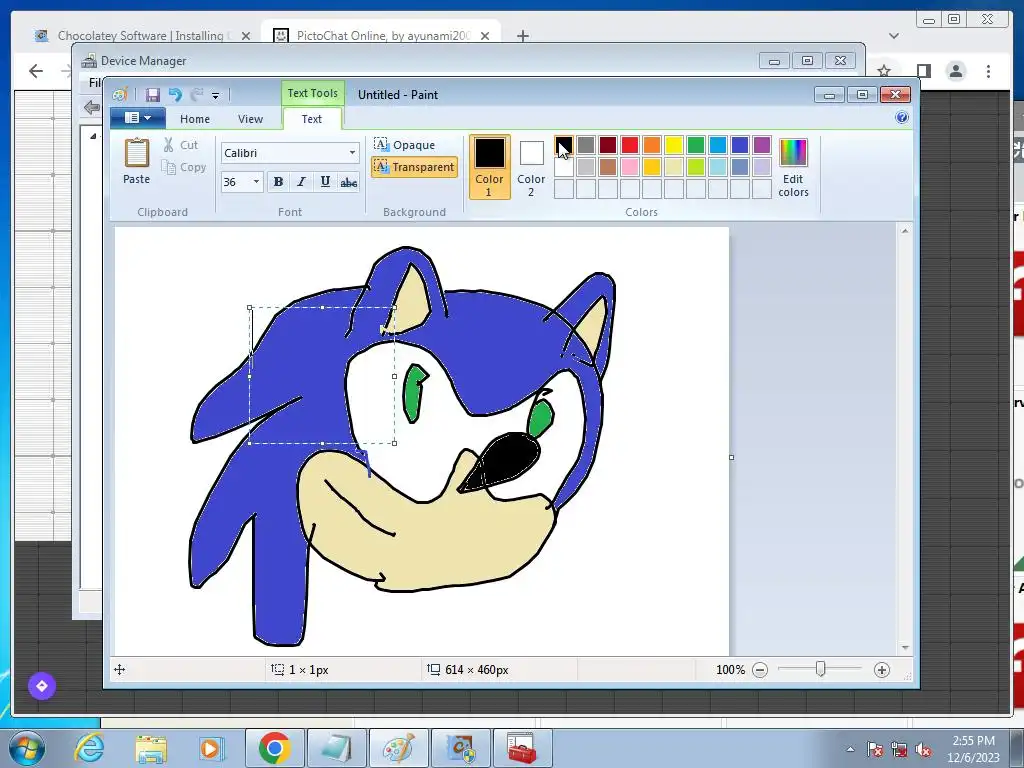Click Chrome back arrow
Viewport: 1024px width, 768px height.
36,71
